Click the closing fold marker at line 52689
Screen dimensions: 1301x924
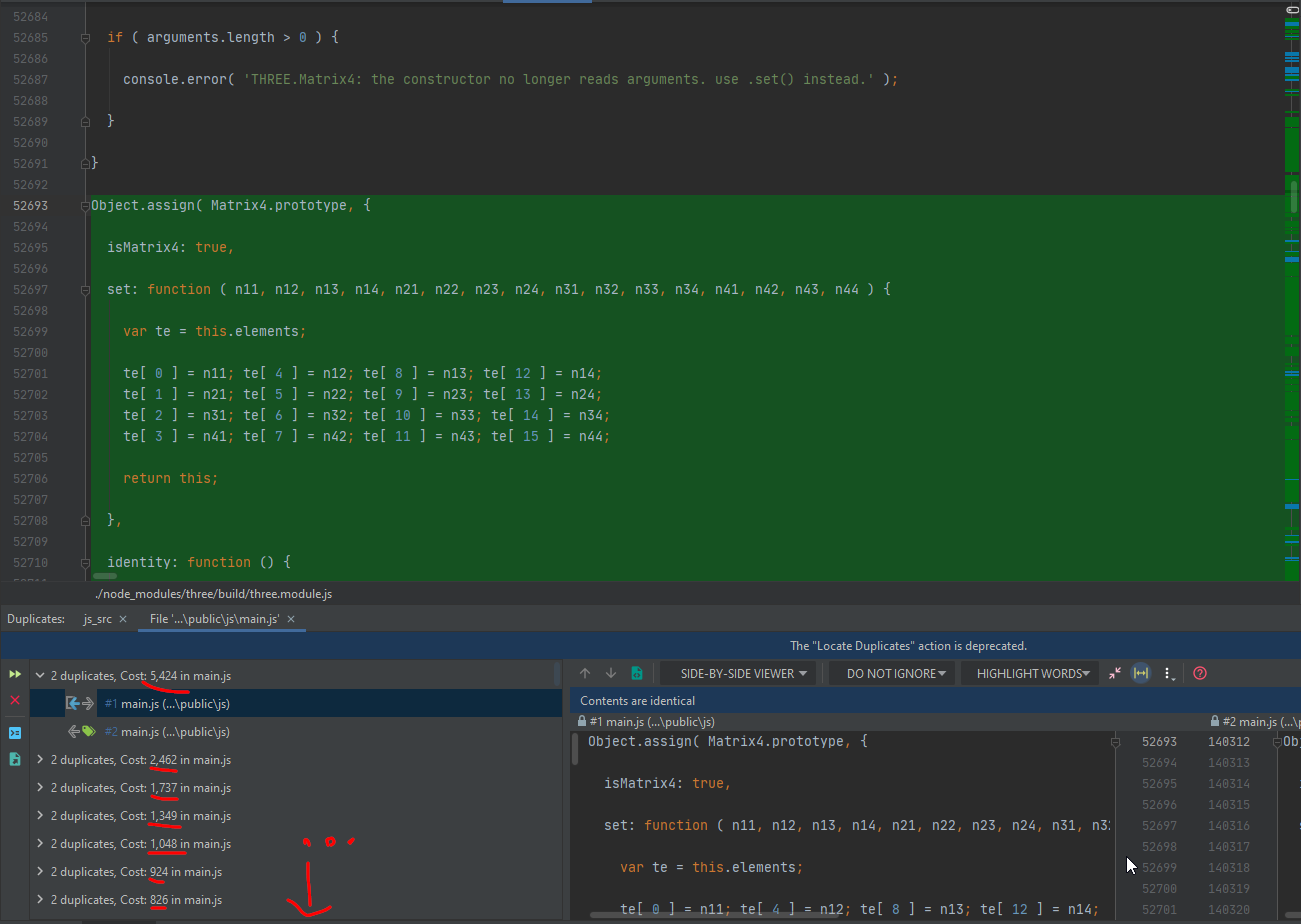pyautogui.click(x=85, y=121)
